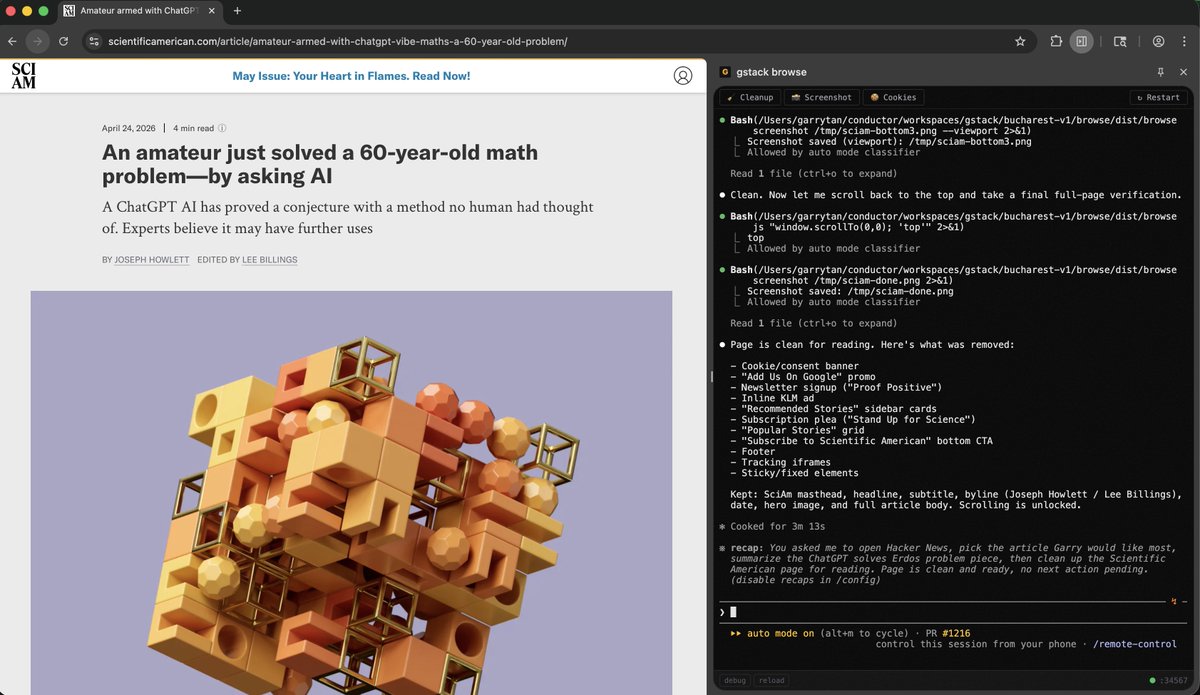Click the read-time info icon
The height and width of the screenshot is (695, 1200).
(x=222, y=128)
